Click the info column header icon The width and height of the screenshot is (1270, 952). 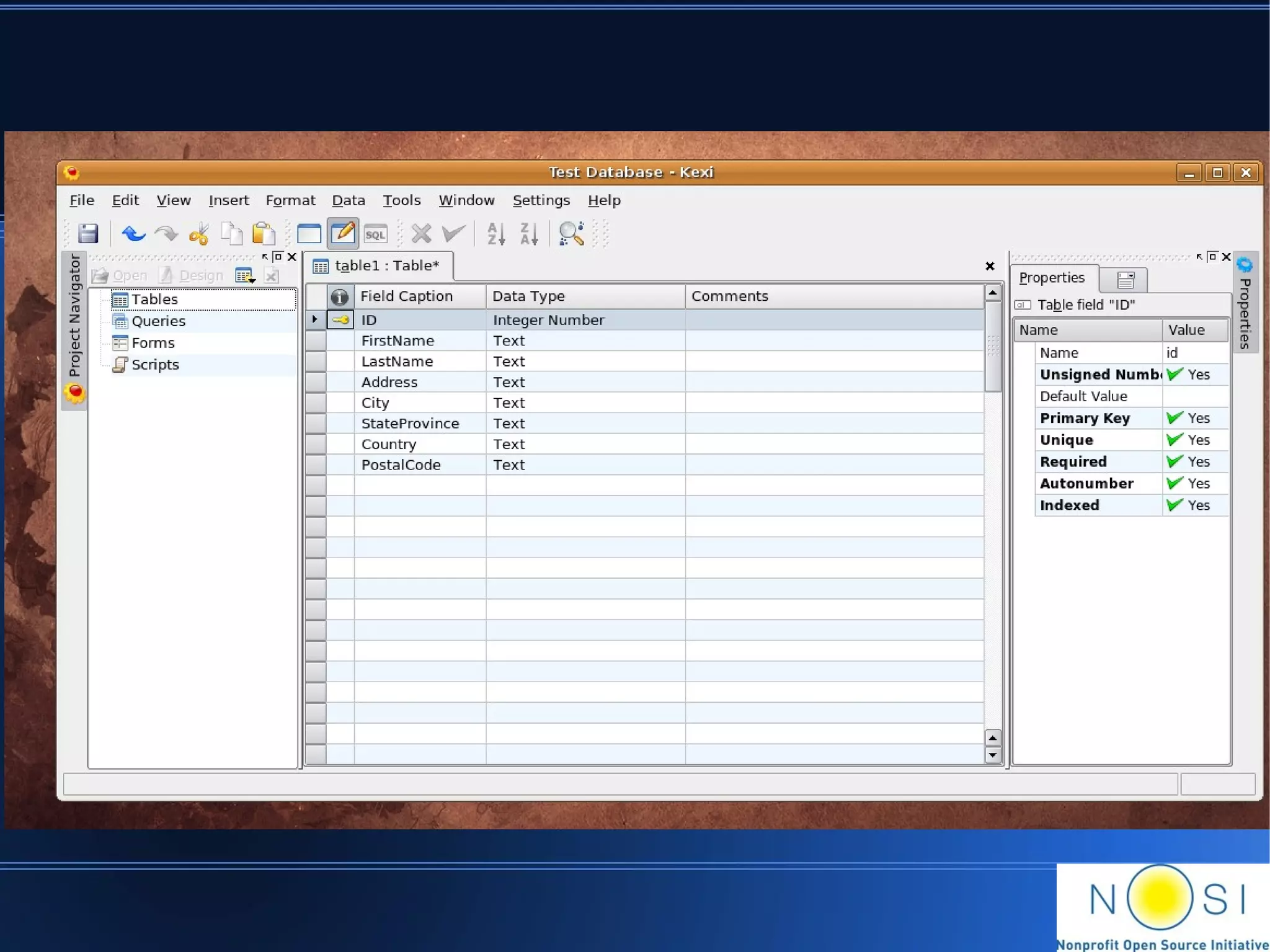[339, 297]
